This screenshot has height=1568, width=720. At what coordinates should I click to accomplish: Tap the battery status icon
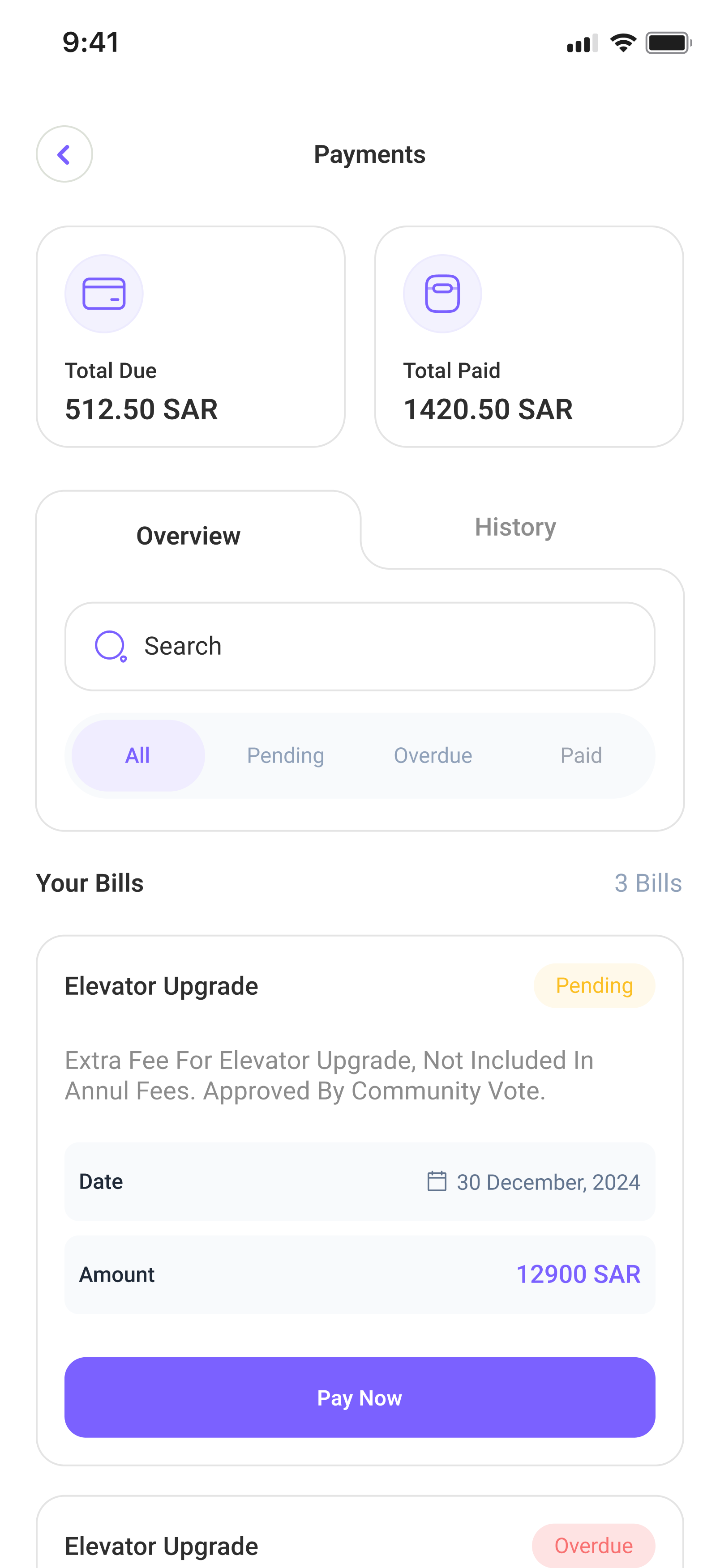(668, 43)
